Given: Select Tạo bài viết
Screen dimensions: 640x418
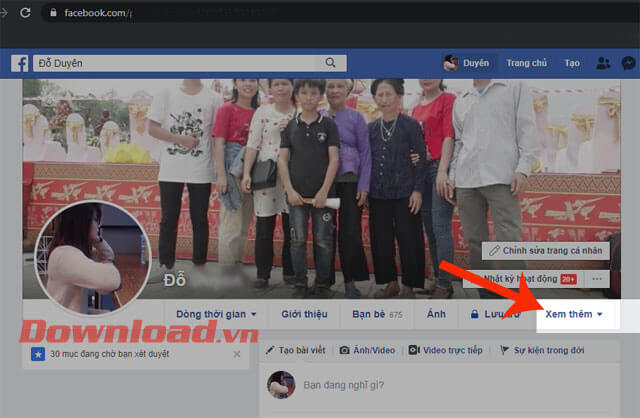Looking at the screenshot, I should click(296, 350).
